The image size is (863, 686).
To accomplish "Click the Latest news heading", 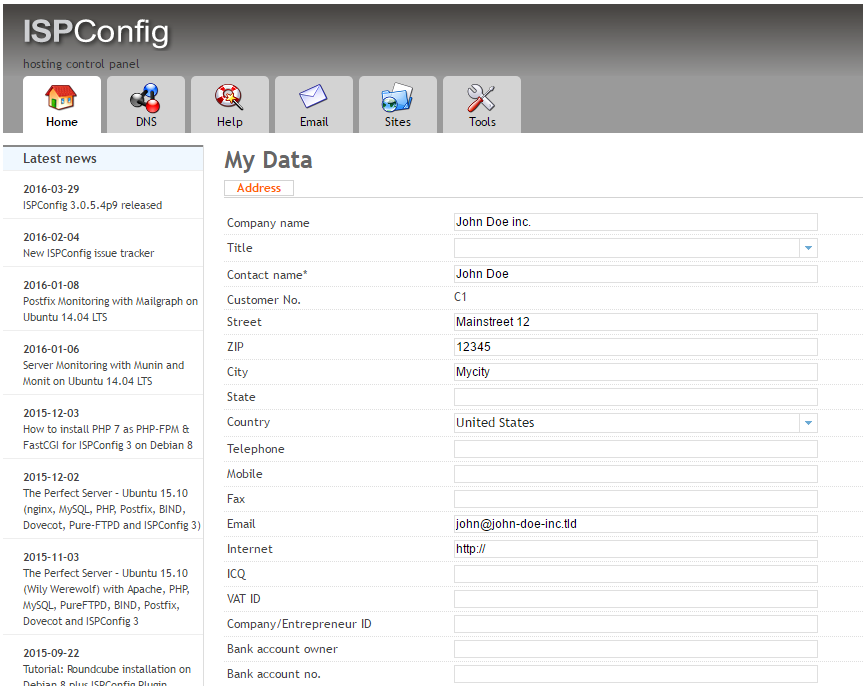I will [x=59, y=159].
